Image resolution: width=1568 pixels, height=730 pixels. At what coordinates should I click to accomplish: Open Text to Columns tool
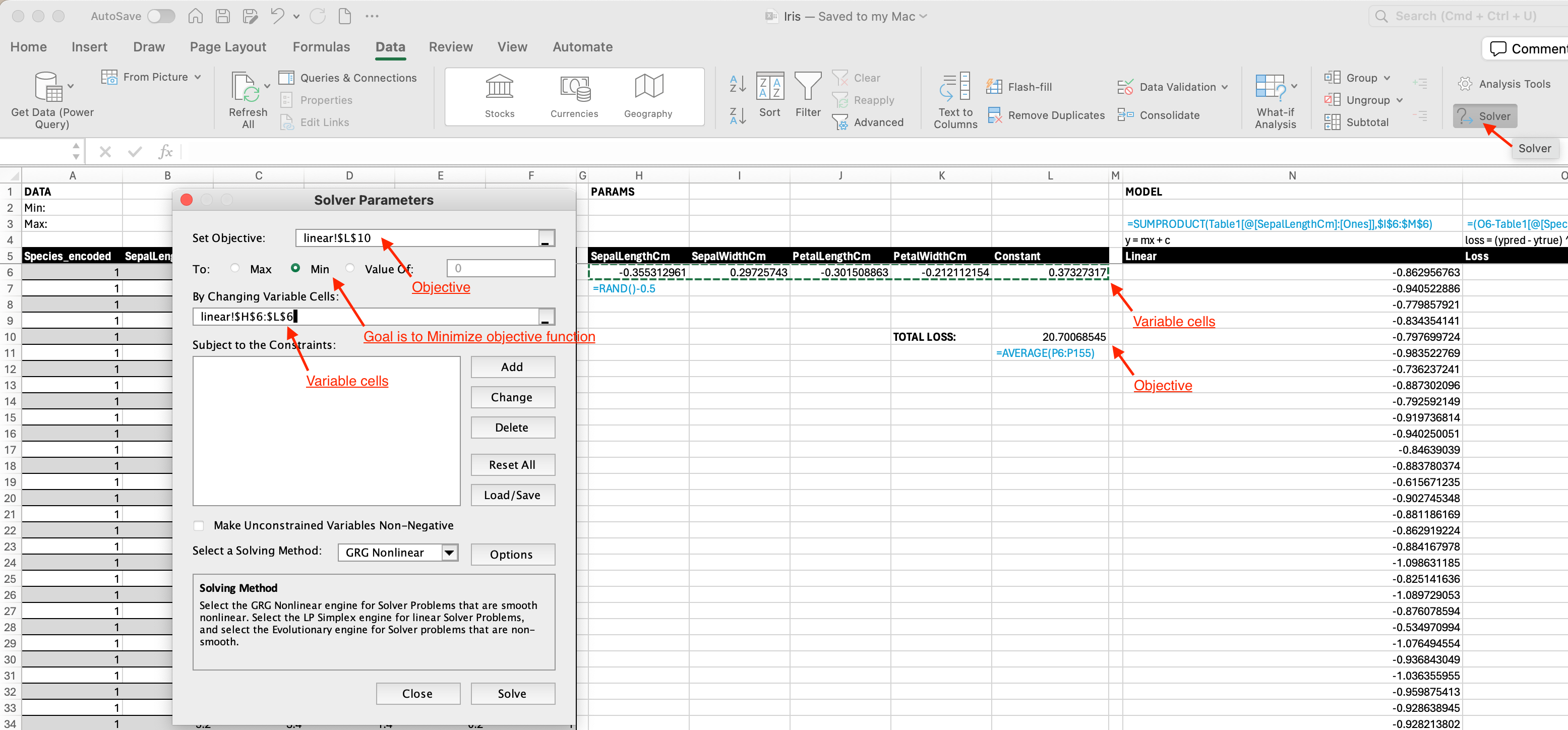(955, 100)
